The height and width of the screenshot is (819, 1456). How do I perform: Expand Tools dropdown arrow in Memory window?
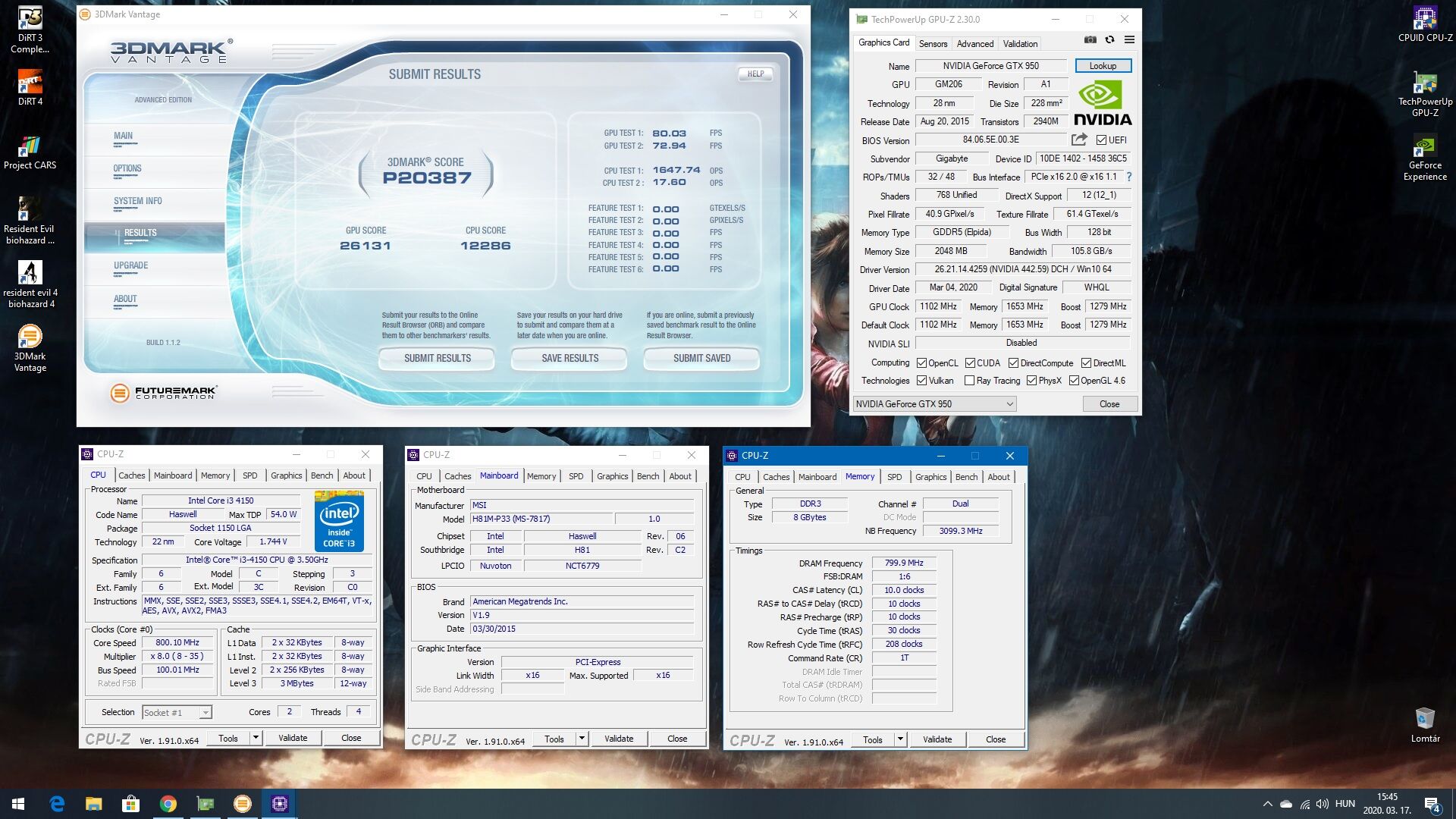click(900, 739)
